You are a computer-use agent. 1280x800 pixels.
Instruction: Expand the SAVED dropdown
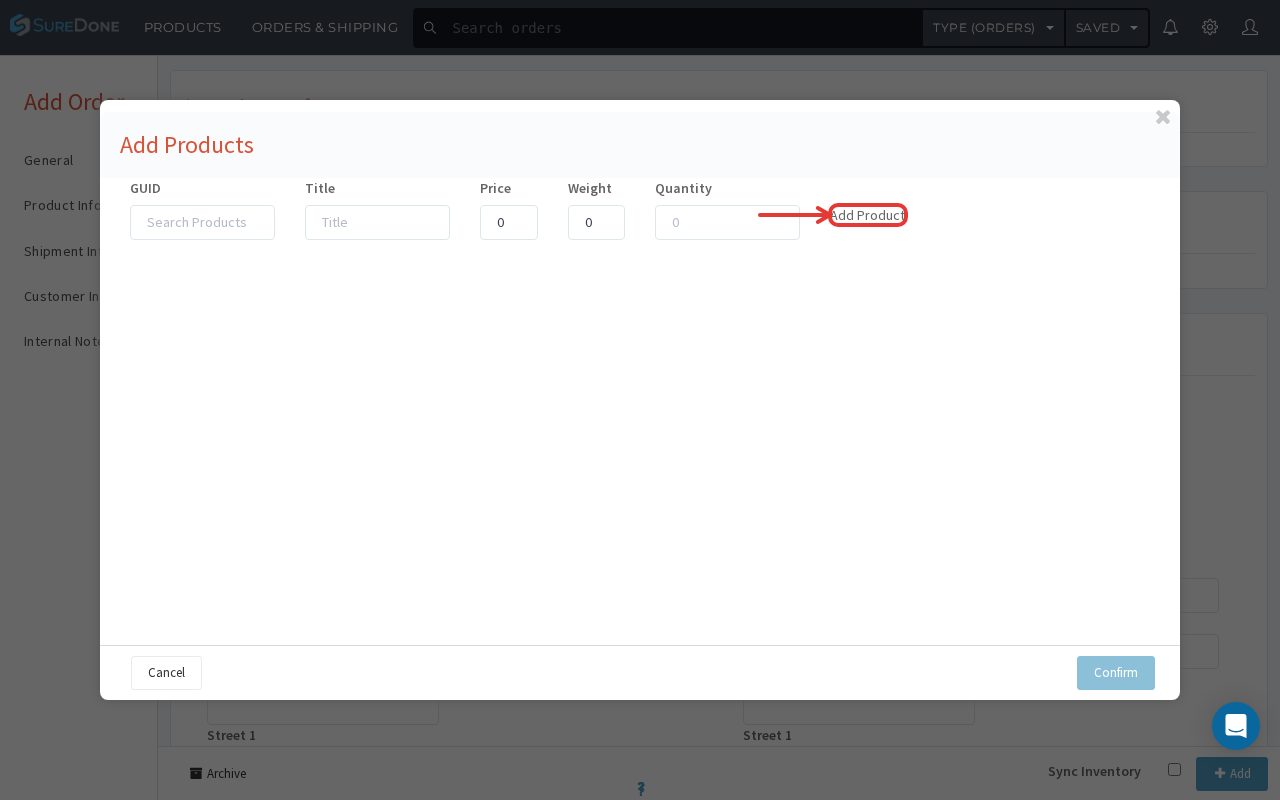[1107, 28]
